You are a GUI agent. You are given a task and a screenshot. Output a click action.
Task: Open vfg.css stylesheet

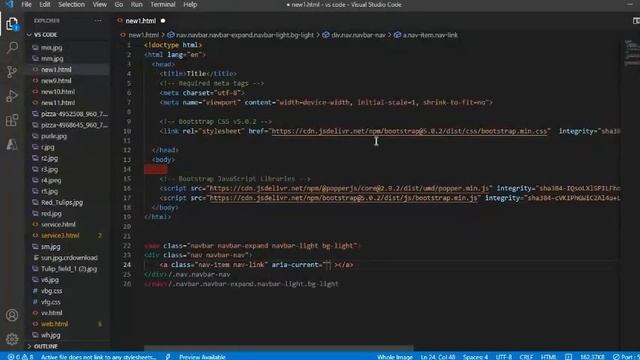click(x=51, y=302)
